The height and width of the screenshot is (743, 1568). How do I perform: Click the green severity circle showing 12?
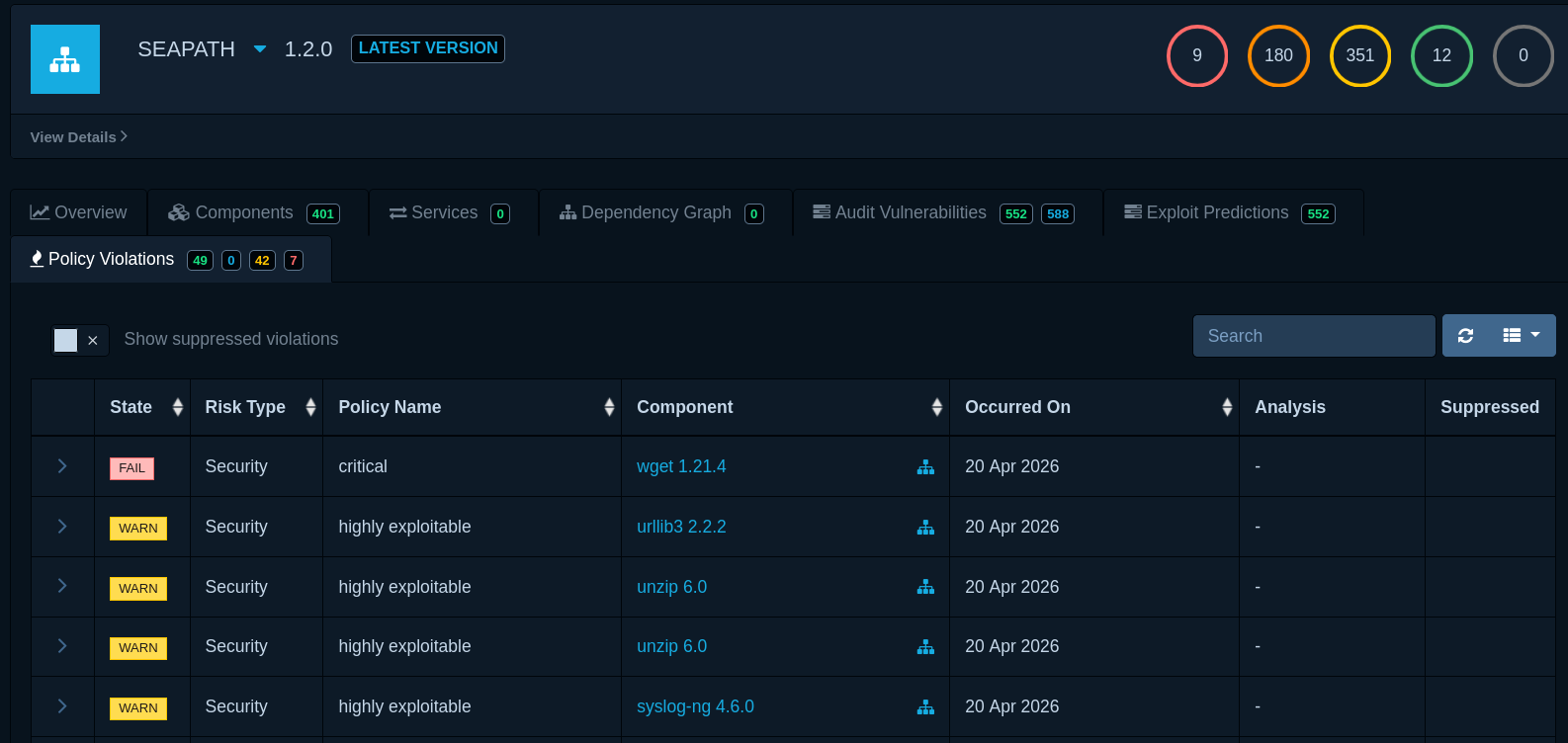(x=1441, y=55)
